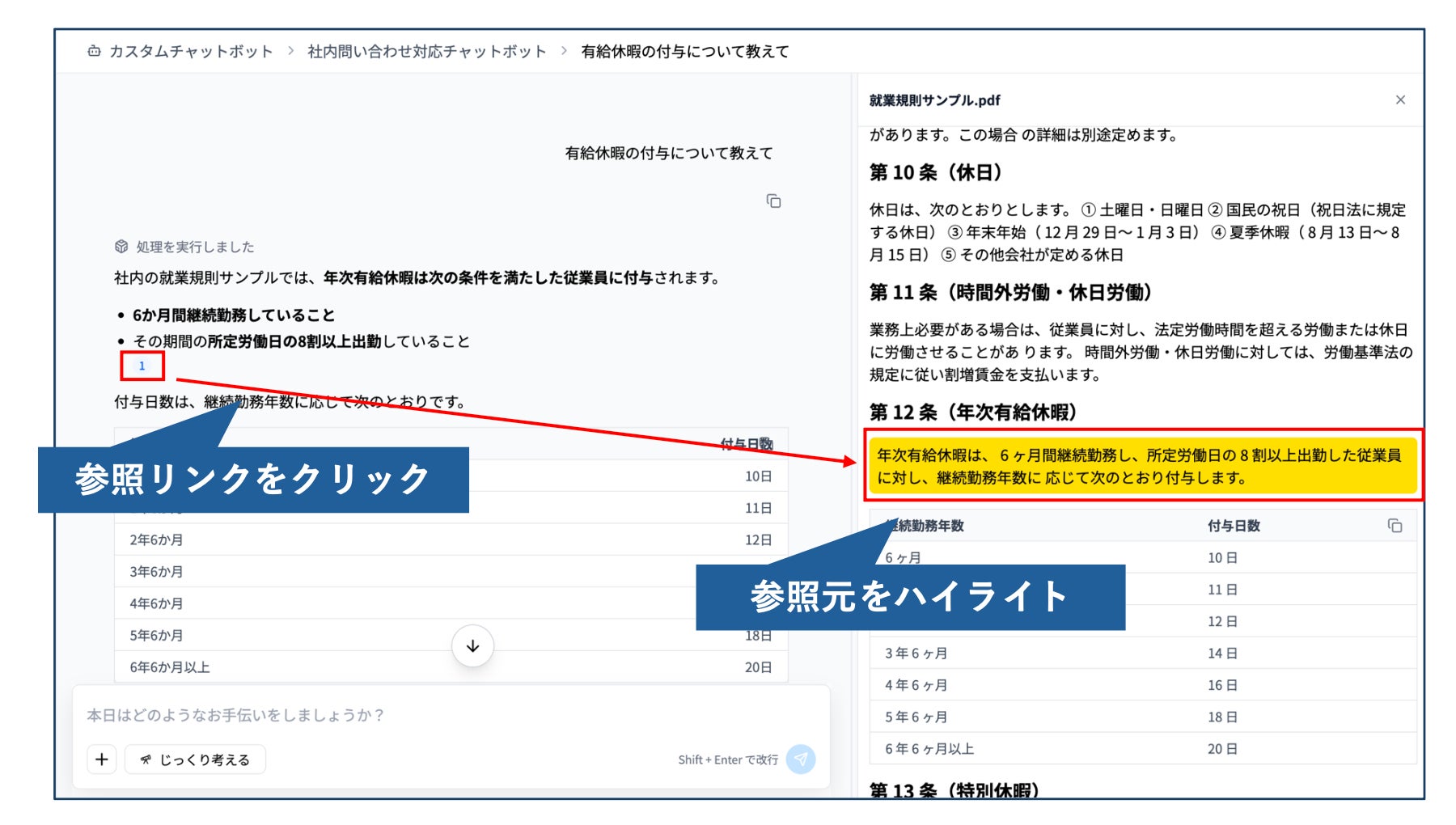Click the 有給休暇の付与について教えて breadcrumb title
Image resolution: width=1456 pixels, height=825 pixels.
(685, 51)
